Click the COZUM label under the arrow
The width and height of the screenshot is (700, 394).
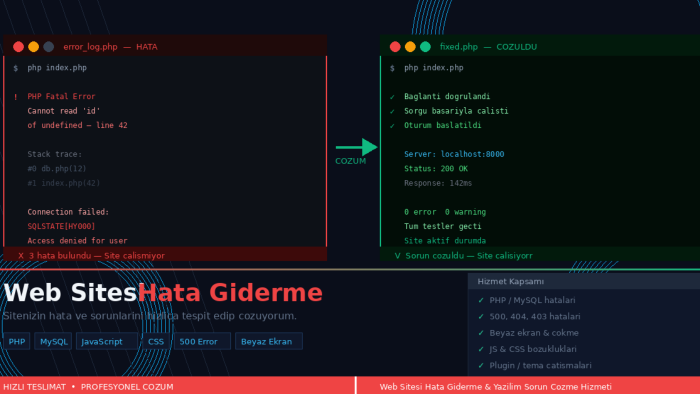[x=350, y=161]
